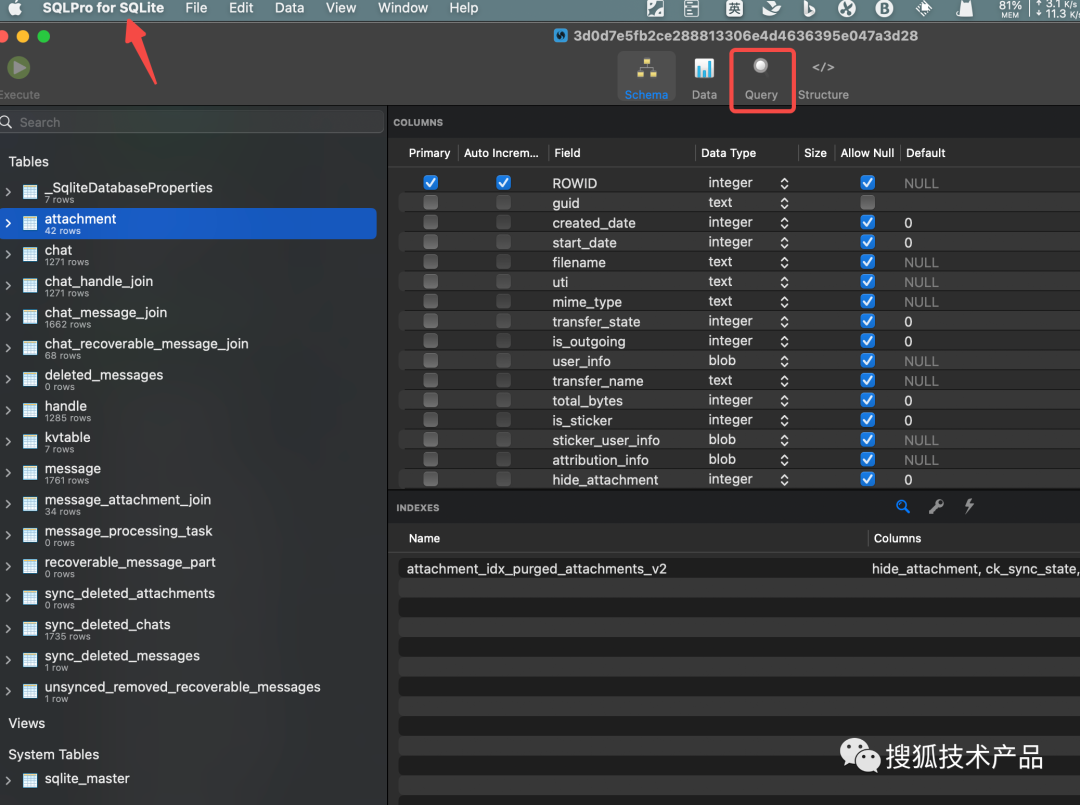Expand the sqlite_master node
1080x805 pixels.
tap(8, 780)
